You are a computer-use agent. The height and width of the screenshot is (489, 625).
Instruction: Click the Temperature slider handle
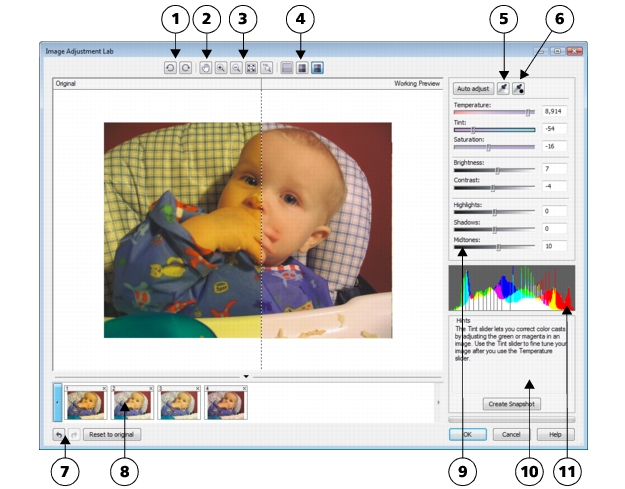point(528,112)
